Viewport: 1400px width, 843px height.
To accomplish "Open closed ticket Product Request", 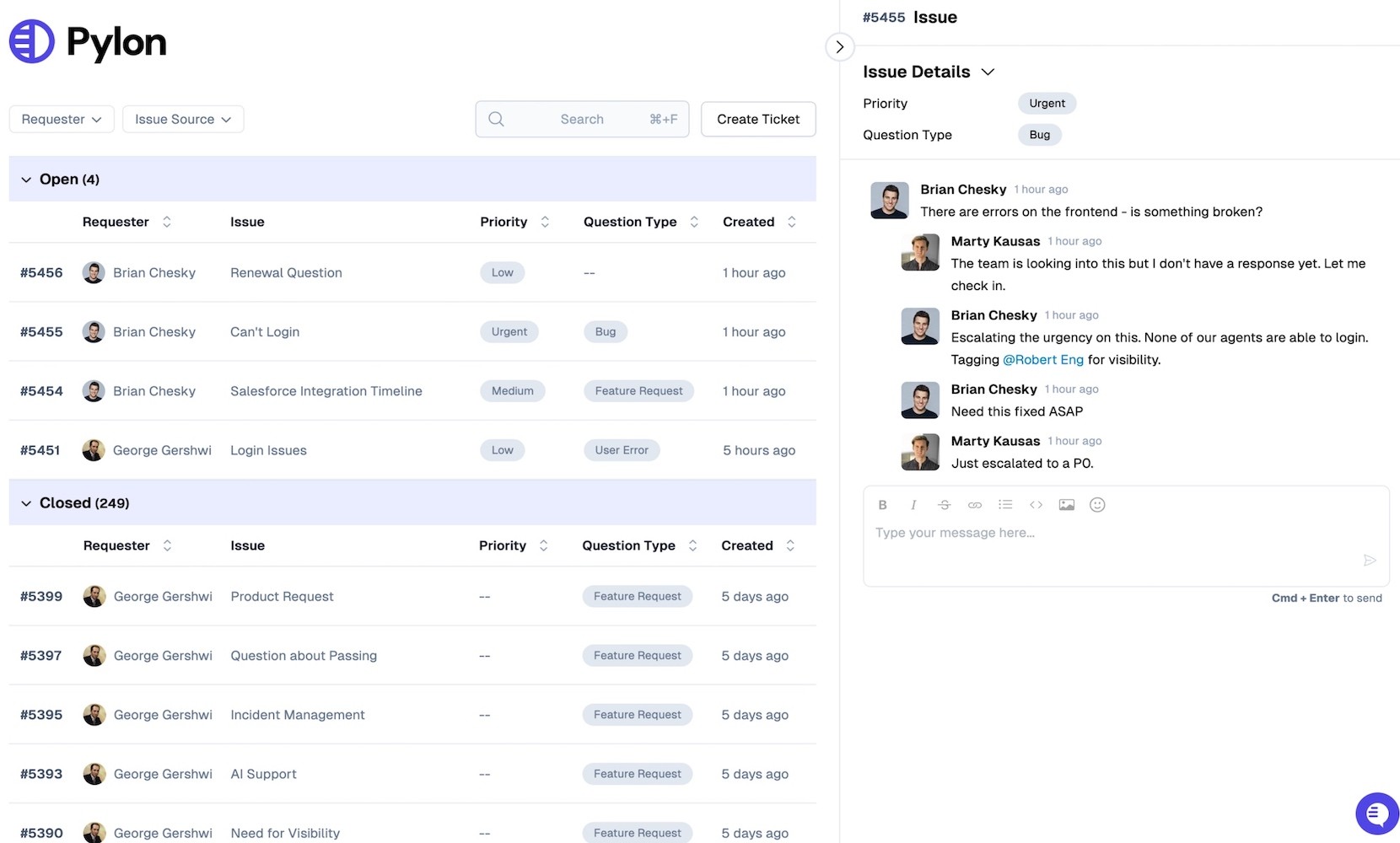I will tap(412, 596).
